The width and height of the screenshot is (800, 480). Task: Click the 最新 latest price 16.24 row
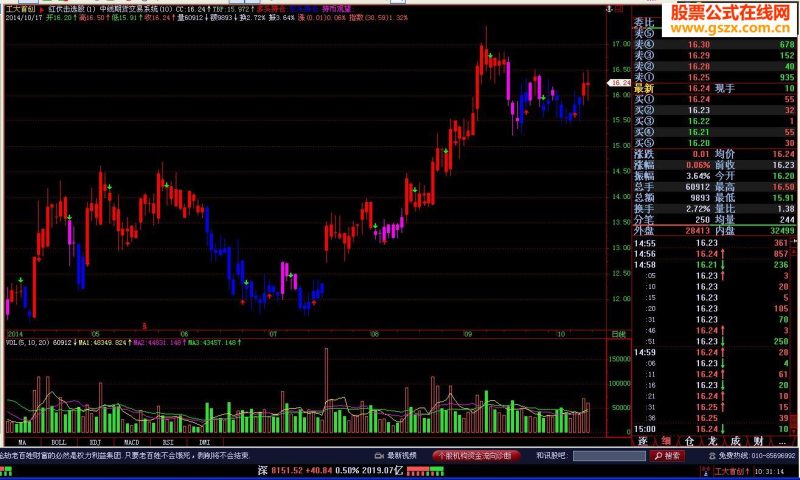[714, 88]
